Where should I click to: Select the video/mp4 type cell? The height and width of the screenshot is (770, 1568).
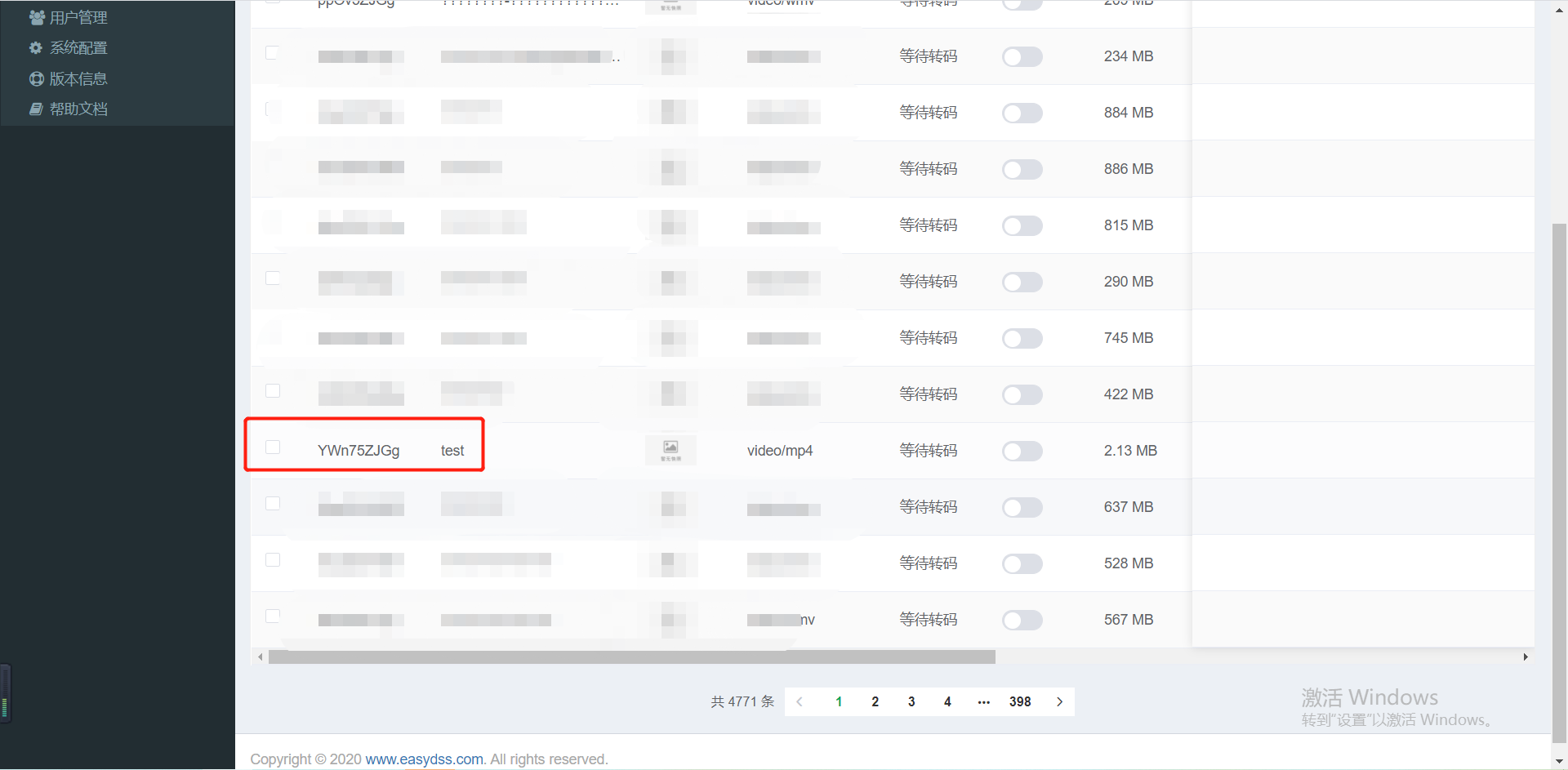point(780,451)
